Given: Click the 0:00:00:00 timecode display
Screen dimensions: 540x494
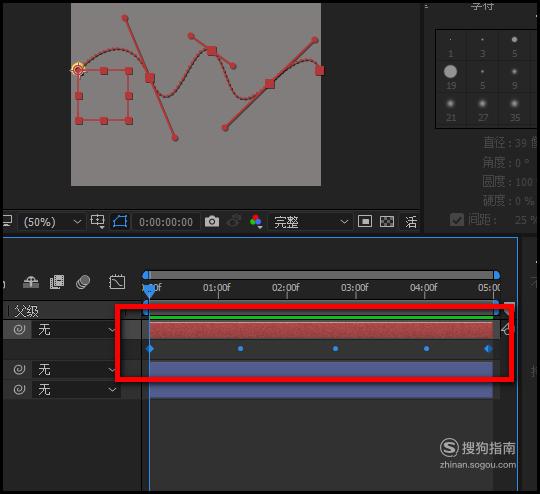Looking at the screenshot, I should (166, 222).
